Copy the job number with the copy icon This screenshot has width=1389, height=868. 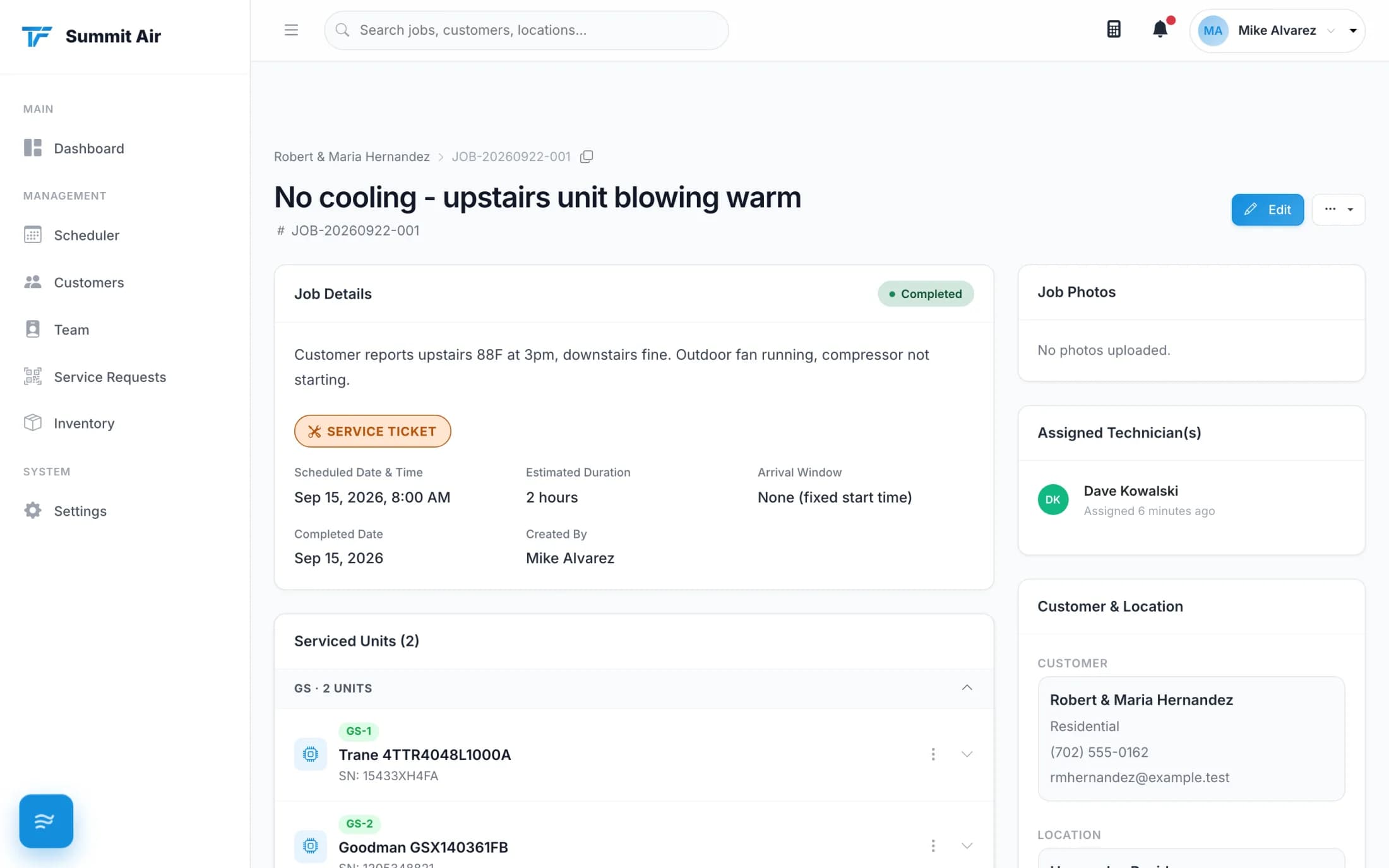587,157
